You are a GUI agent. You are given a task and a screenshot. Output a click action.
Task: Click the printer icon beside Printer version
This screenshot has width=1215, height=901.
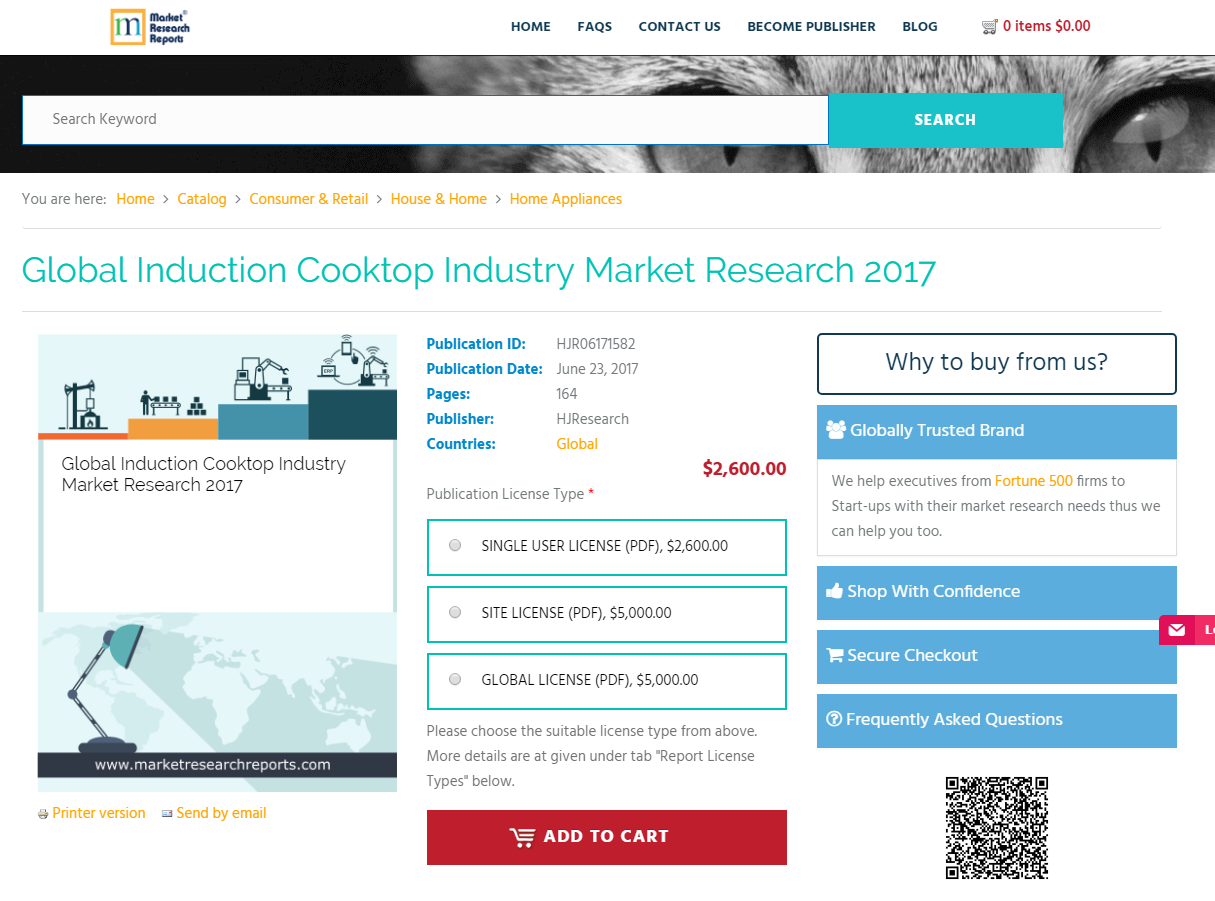(x=43, y=814)
